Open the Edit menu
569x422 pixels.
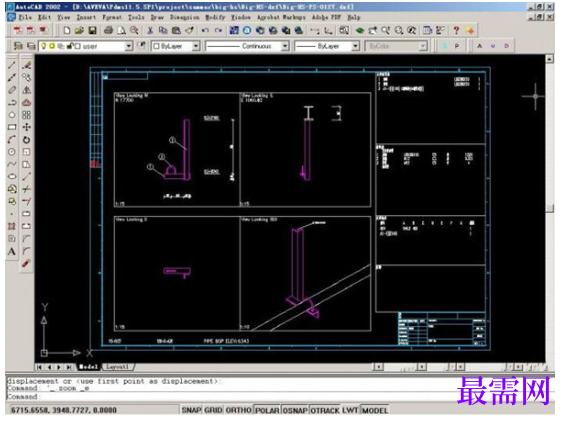point(44,17)
